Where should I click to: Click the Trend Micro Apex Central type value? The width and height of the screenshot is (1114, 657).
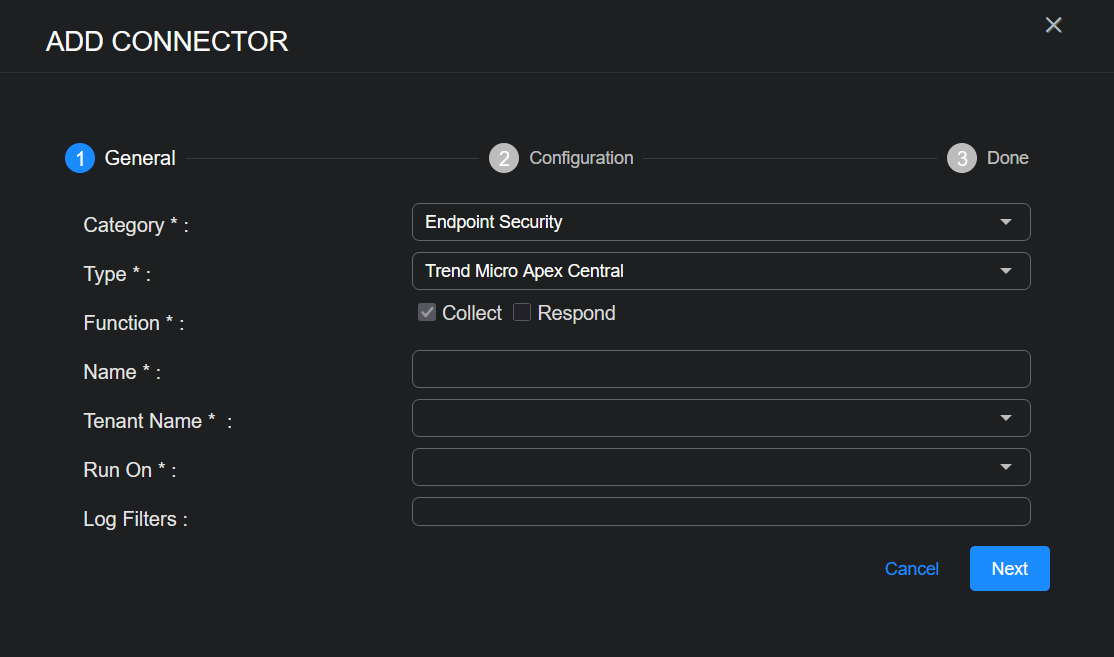524,271
